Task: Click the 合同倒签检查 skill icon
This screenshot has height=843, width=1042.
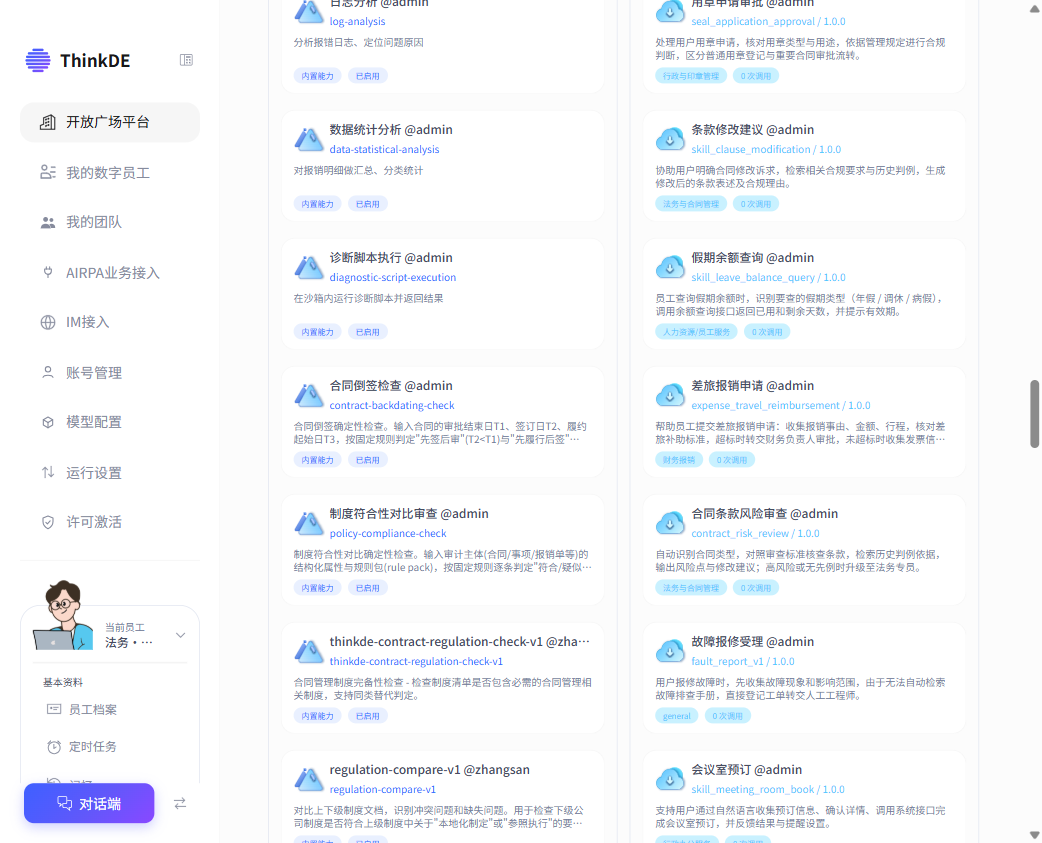Action: coord(308,395)
